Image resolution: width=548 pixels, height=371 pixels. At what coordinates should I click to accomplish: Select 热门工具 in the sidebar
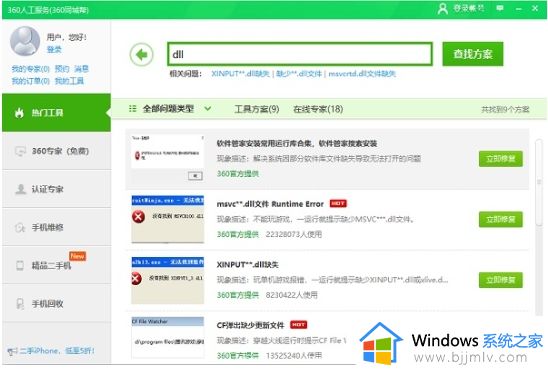pos(56,112)
